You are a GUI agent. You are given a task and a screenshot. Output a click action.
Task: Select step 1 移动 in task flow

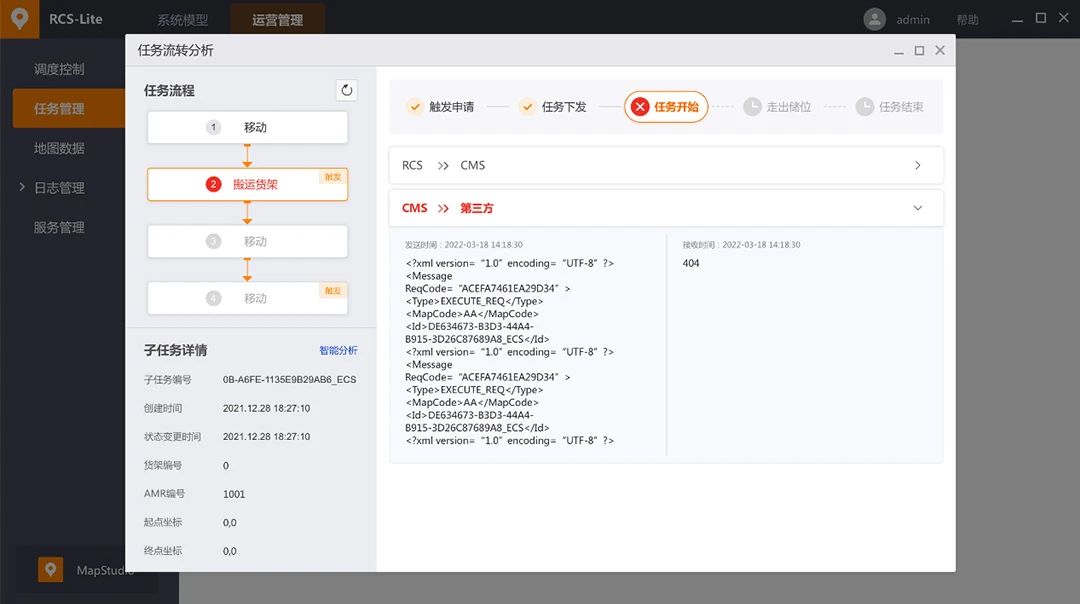coord(247,127)
